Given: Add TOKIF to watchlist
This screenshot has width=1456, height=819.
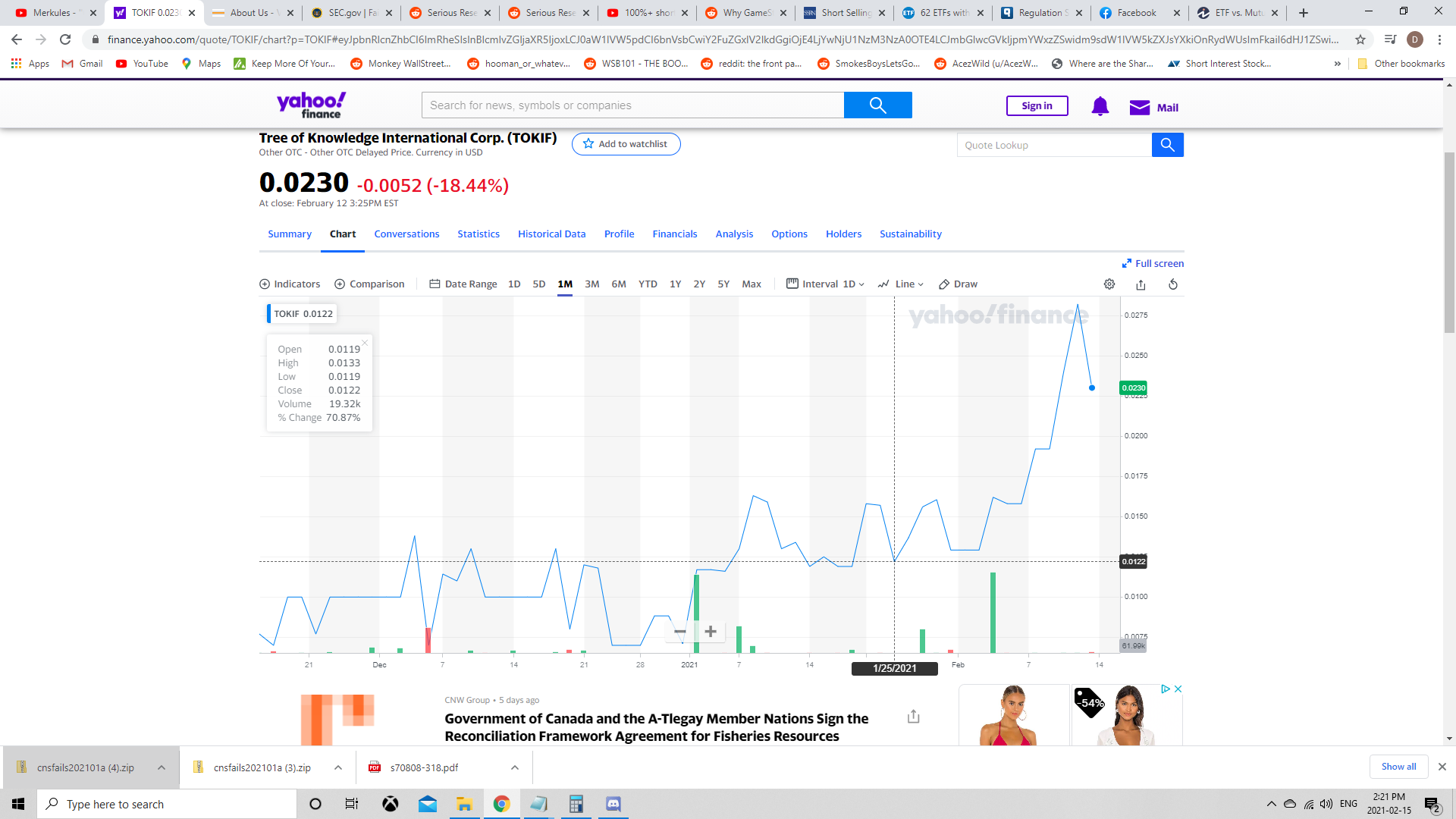Looking at the screenshot, I should (626, 144).
